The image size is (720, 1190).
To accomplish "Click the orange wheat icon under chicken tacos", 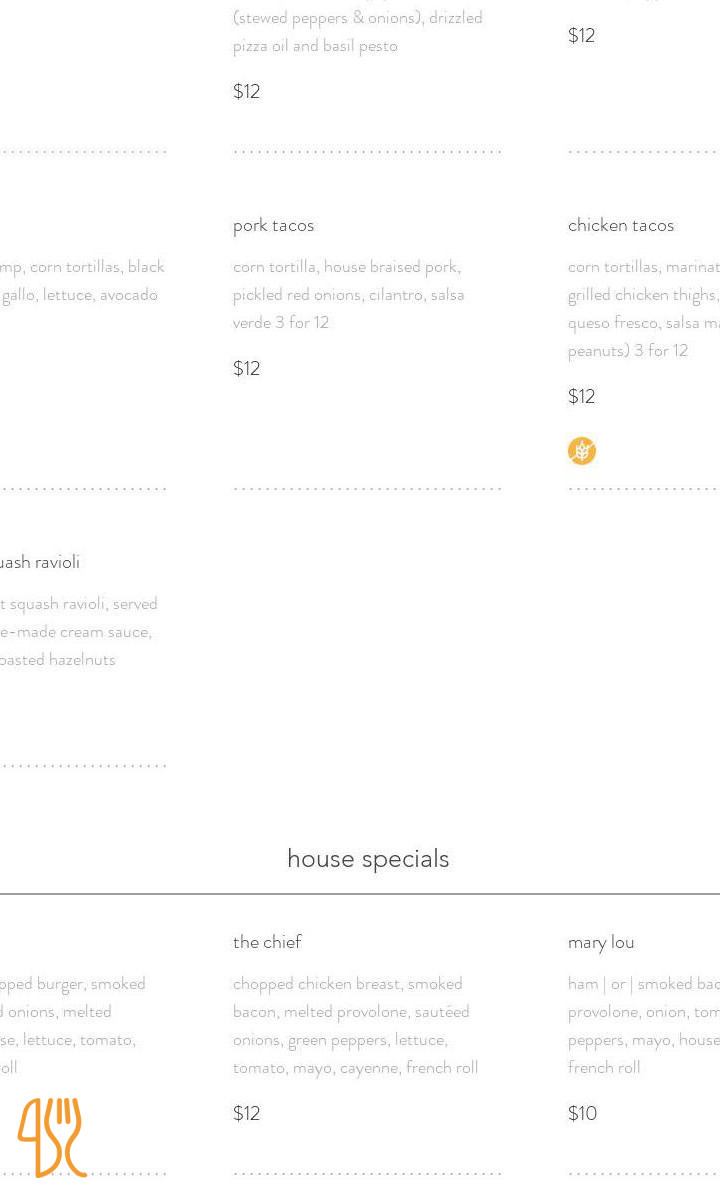I will pyautogui.click(x=582, y=451).
